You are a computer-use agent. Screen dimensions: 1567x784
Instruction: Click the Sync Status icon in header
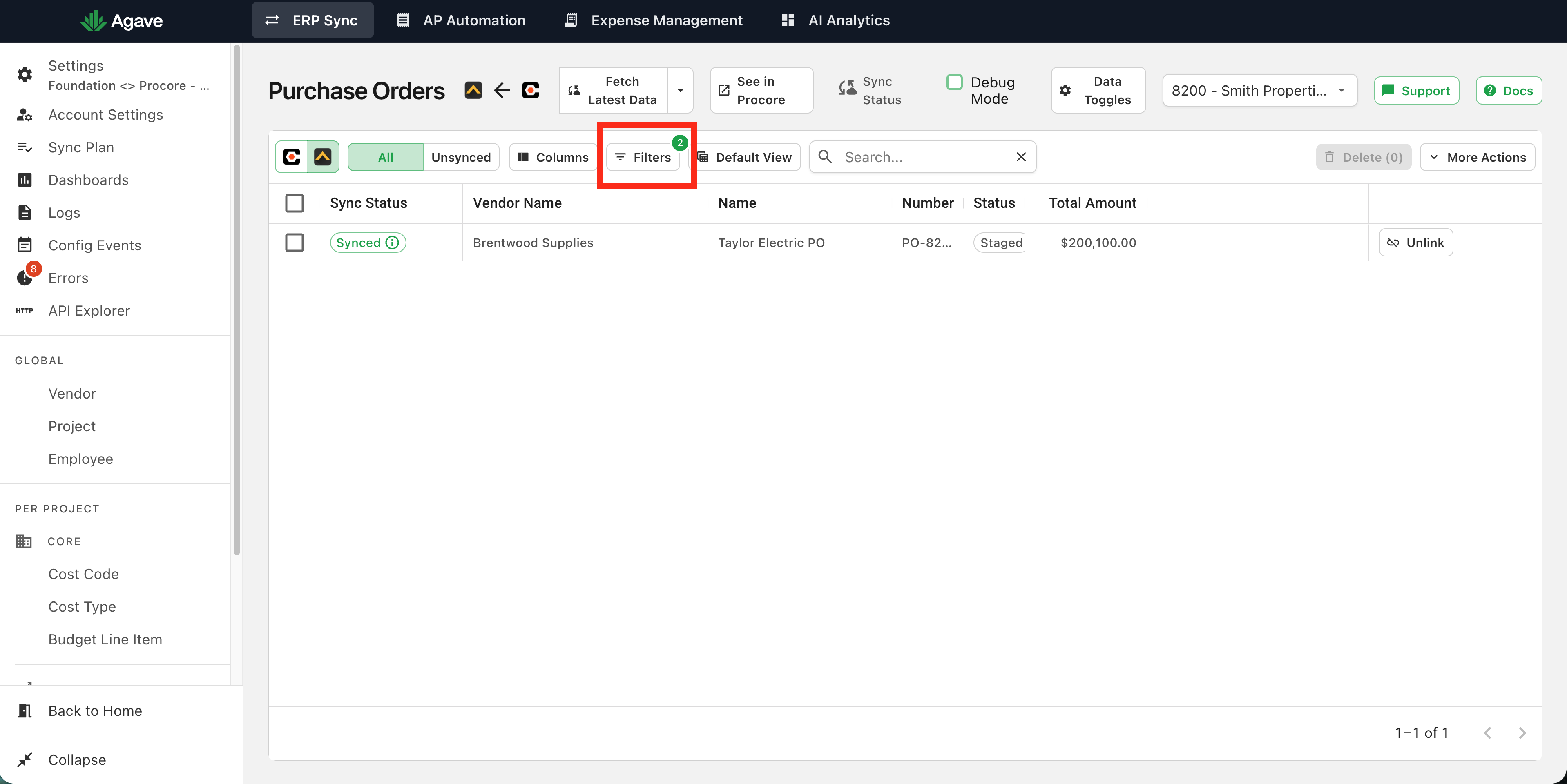pos(847,89)
